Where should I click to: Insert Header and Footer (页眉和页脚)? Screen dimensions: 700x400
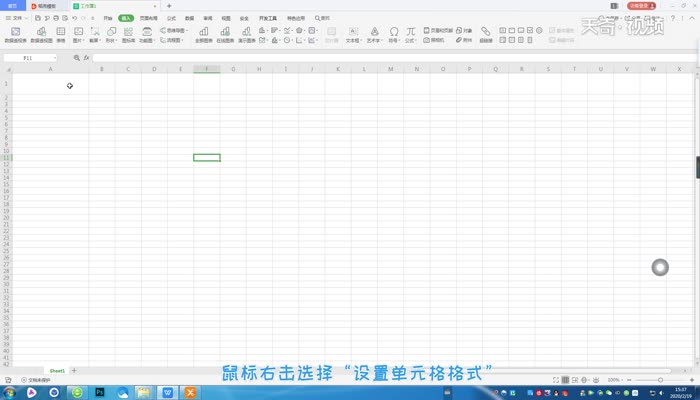[438, 30]
